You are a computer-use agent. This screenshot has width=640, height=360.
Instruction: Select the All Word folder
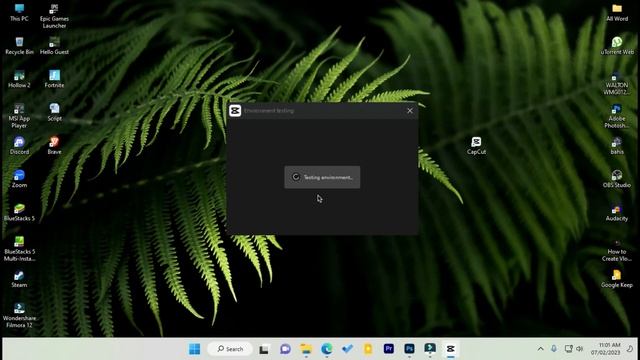point(617,12)
